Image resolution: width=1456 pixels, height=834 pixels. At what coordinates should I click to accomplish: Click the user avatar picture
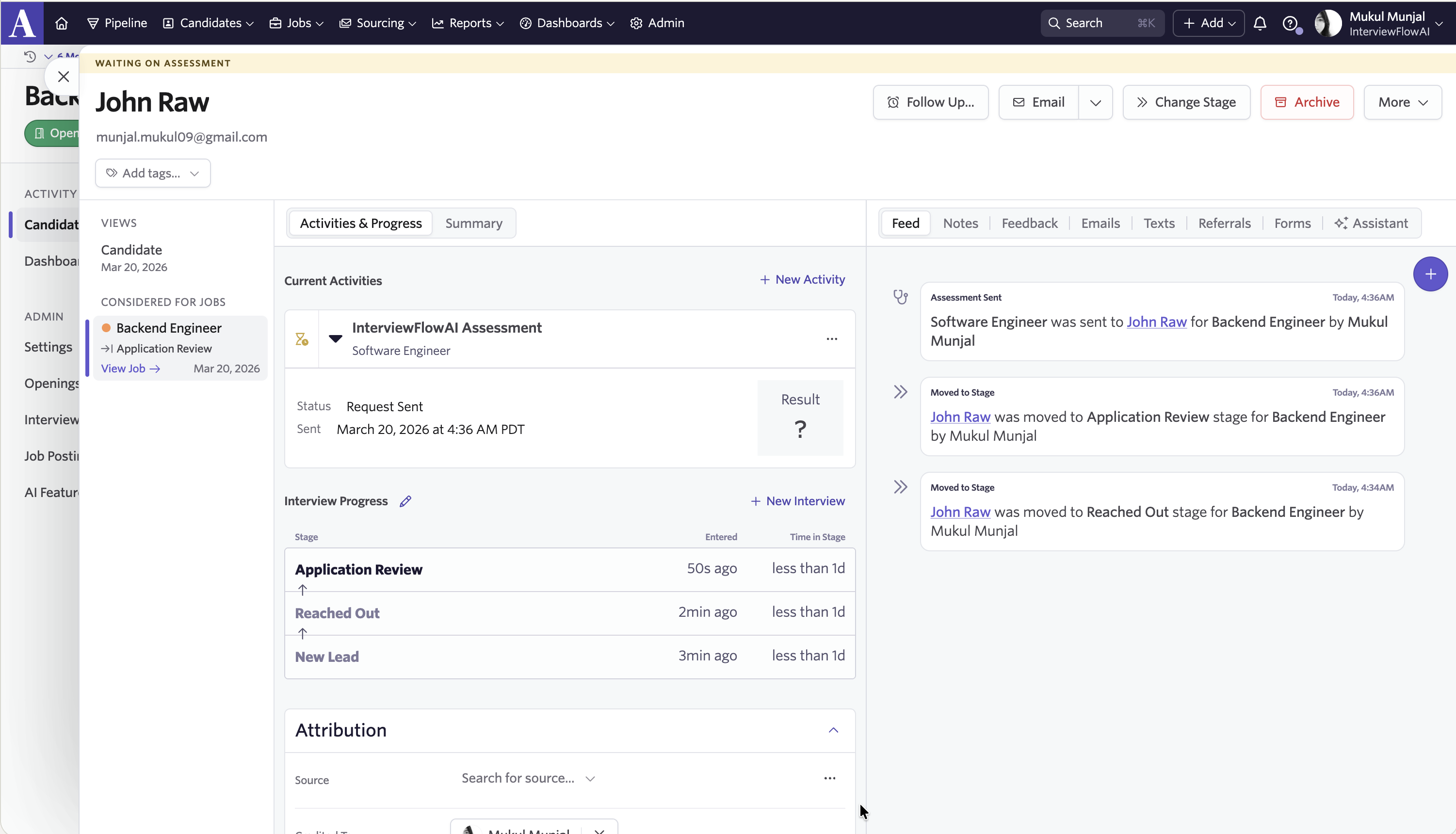pyautogui.click(x=1327, y=23)
